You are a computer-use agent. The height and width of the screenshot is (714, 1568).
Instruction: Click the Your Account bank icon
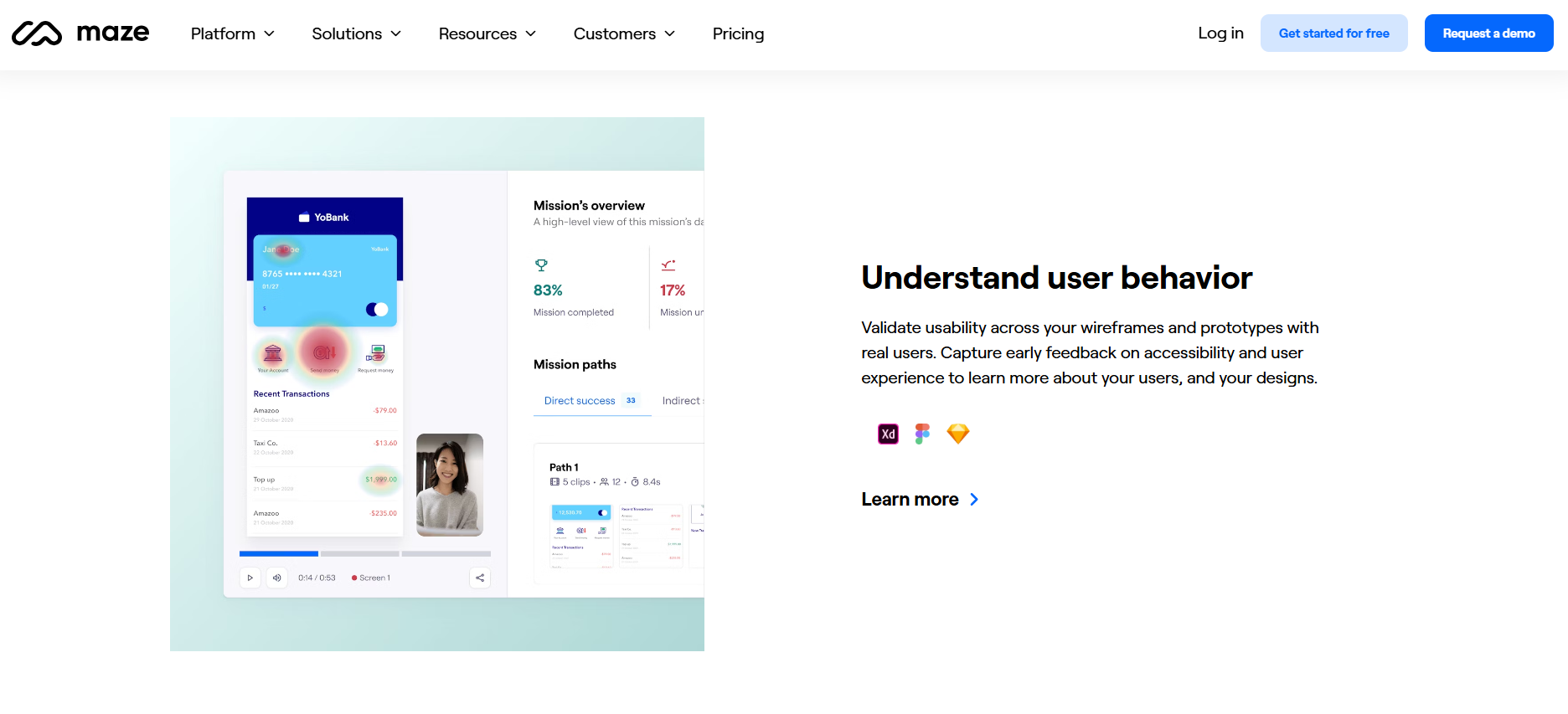coord(273,352)
